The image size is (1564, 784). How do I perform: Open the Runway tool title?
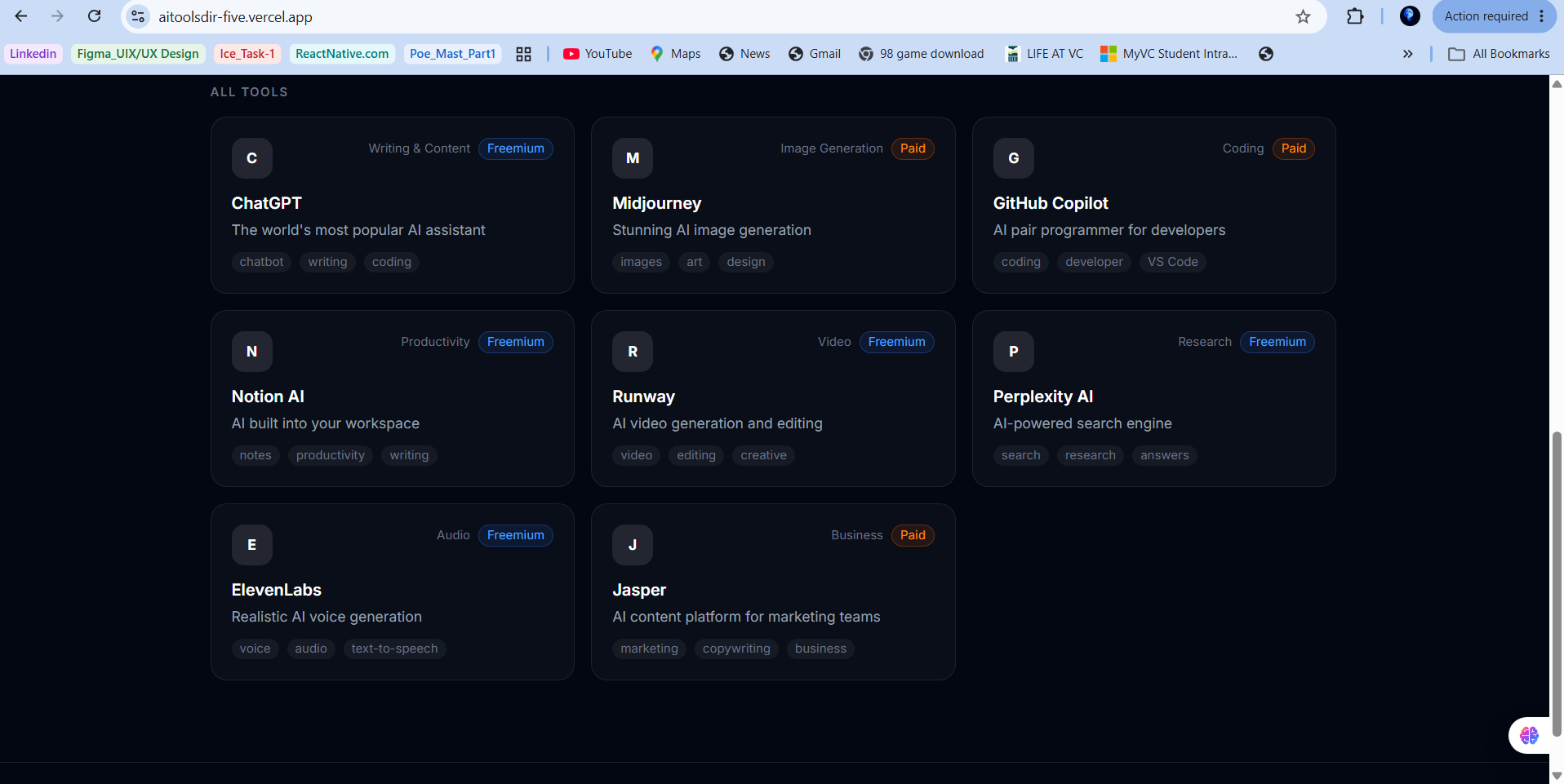[x=644, y=396]
